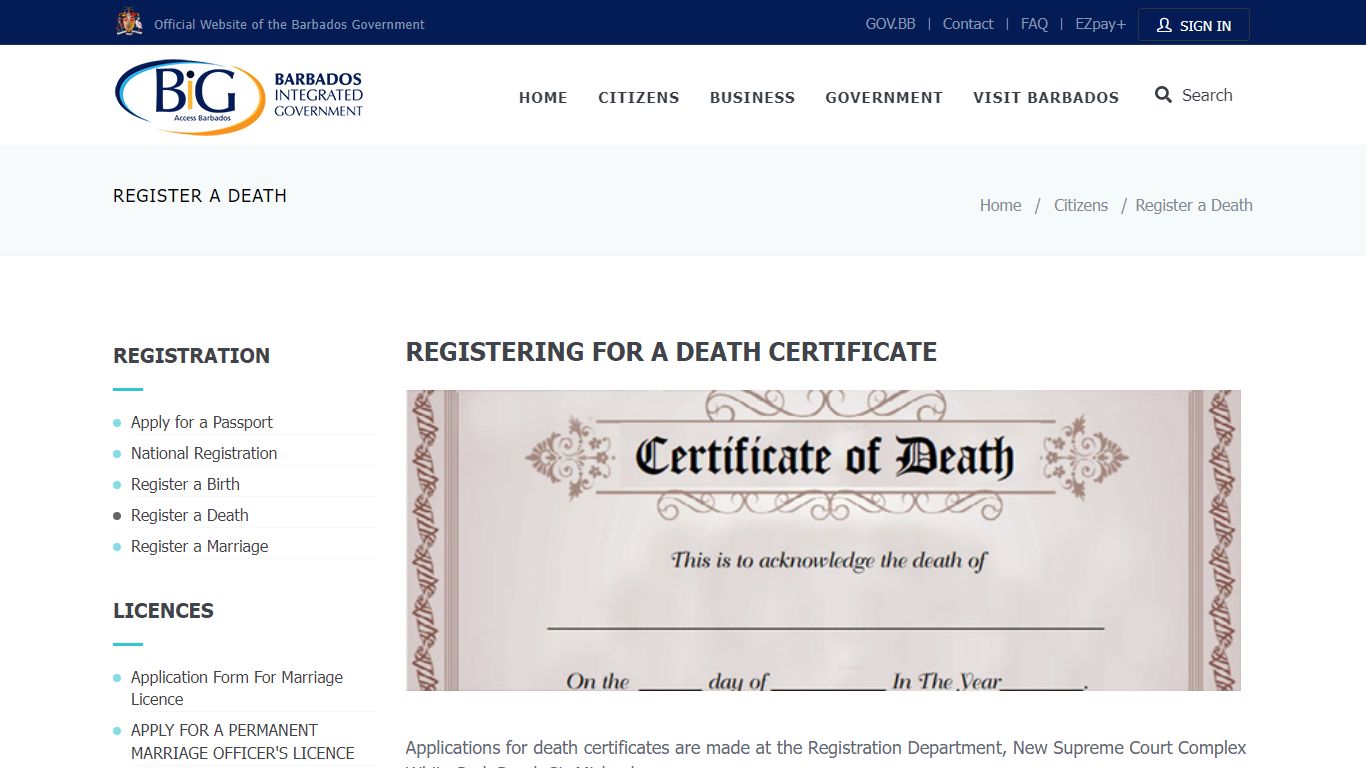Screen dimensions: 1366x768
Task: Open the BUSINESS menu
Action: click(x=752, y=98)
